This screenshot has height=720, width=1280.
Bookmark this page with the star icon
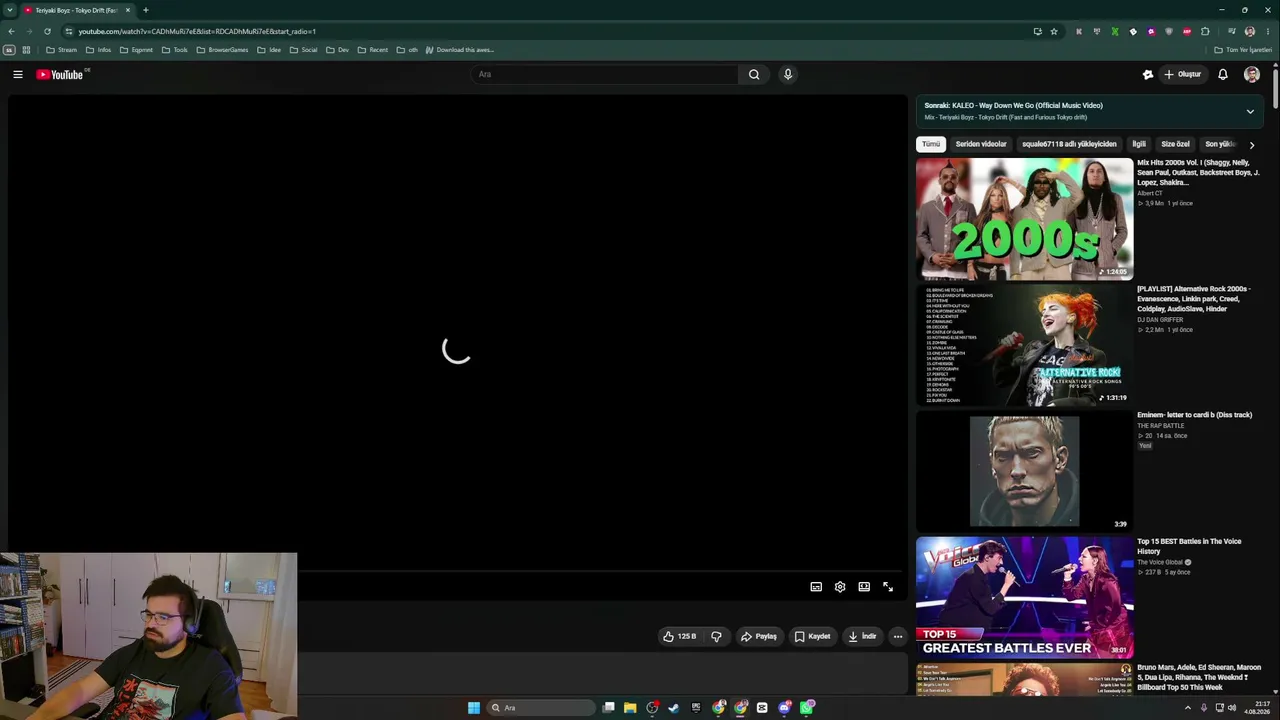(x=1054, y=31)
